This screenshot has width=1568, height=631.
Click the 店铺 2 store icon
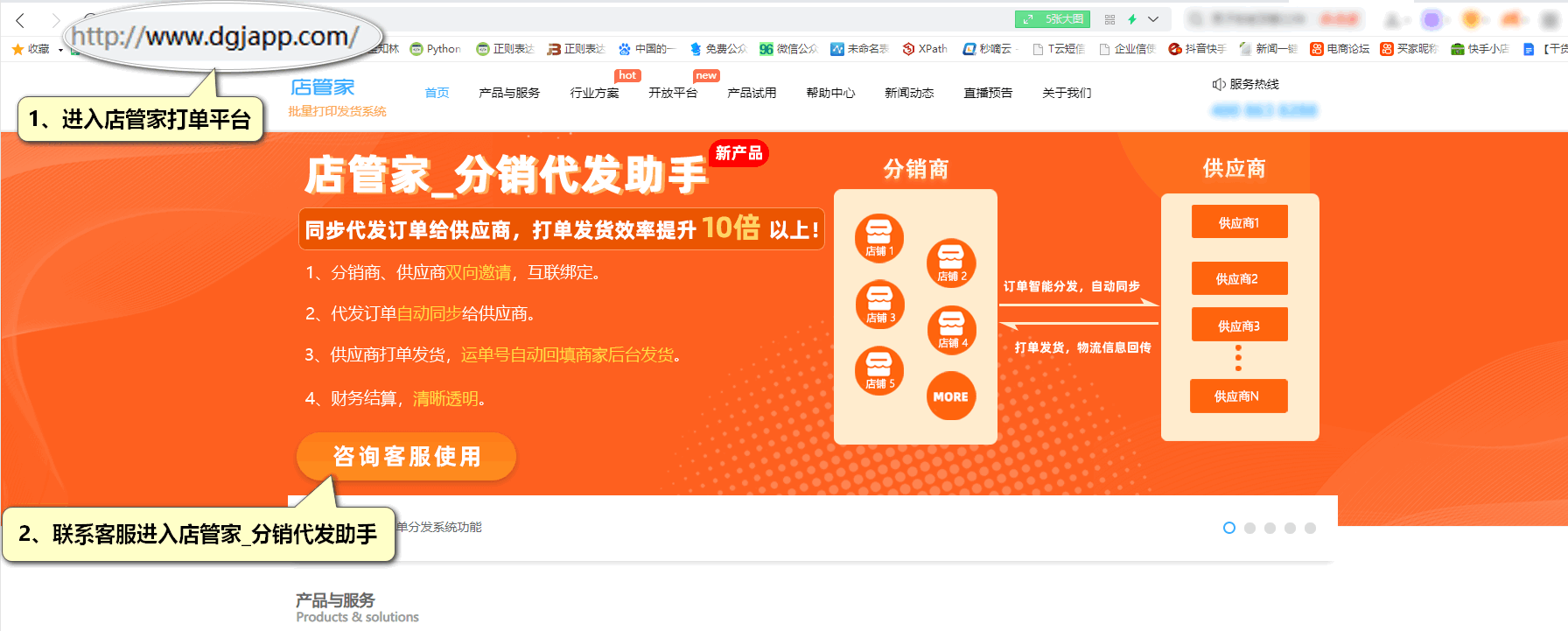point(951,263)
